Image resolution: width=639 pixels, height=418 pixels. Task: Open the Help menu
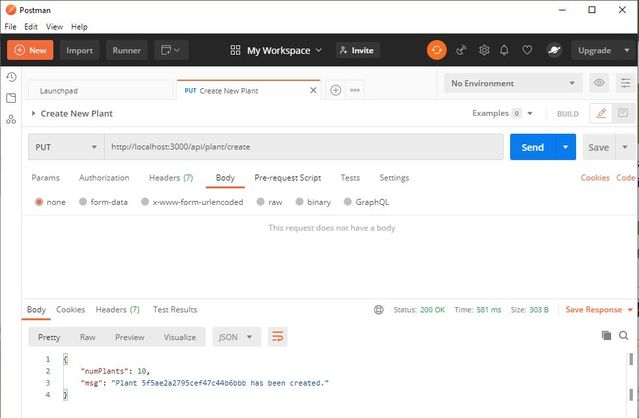[79, 27]
